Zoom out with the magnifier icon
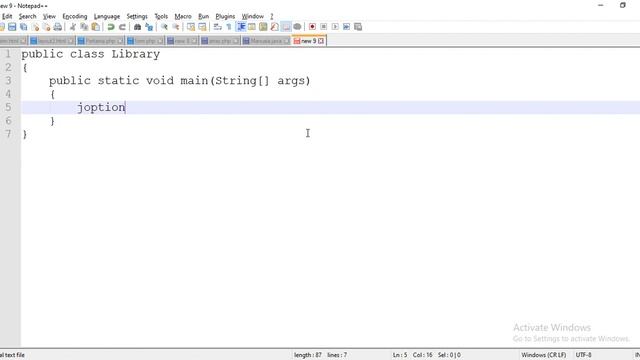Viewport: 640px width, 360px height. tap(176, 27)
